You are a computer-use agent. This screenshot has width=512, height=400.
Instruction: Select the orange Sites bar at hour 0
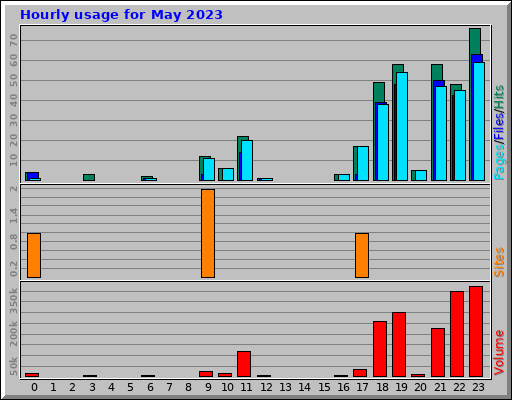(x=34, y=255)
